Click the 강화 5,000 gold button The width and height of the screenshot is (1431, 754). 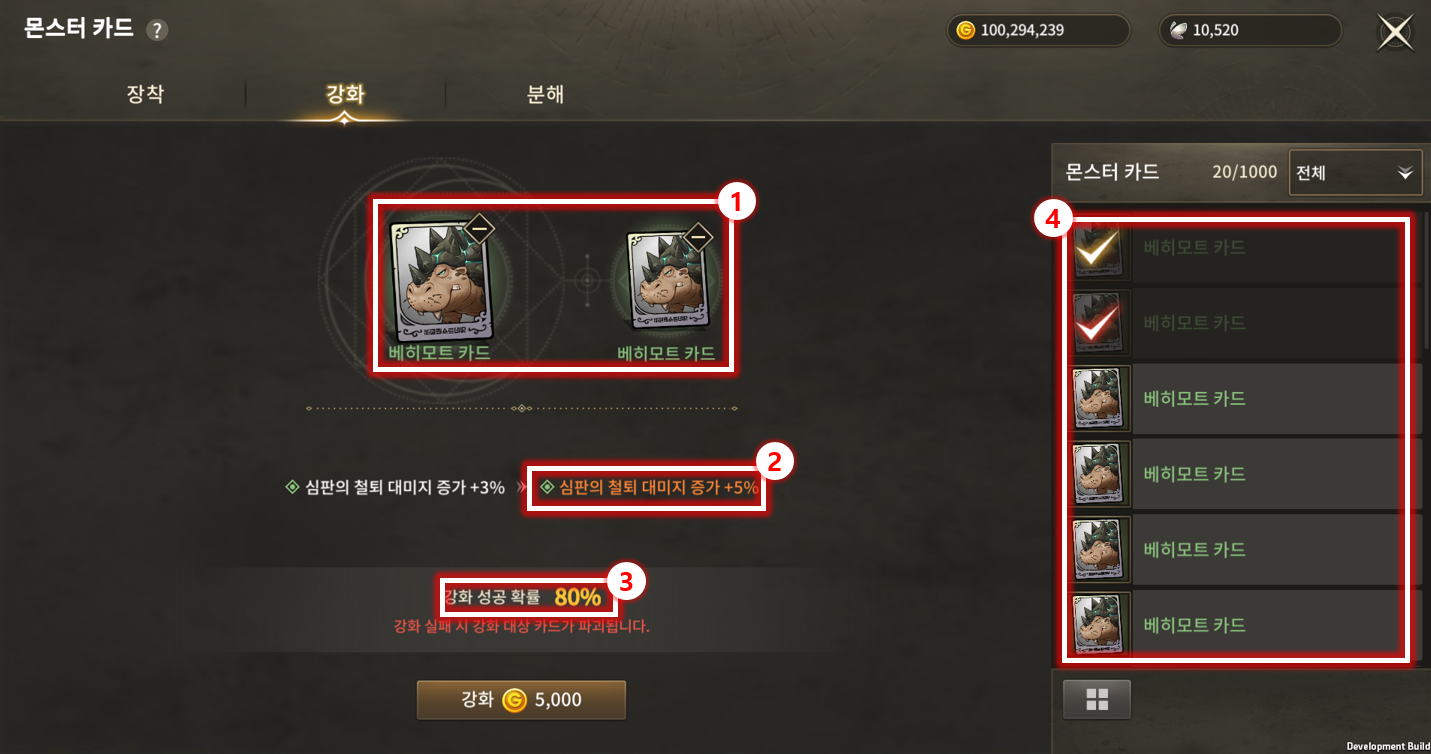point(521,700)
